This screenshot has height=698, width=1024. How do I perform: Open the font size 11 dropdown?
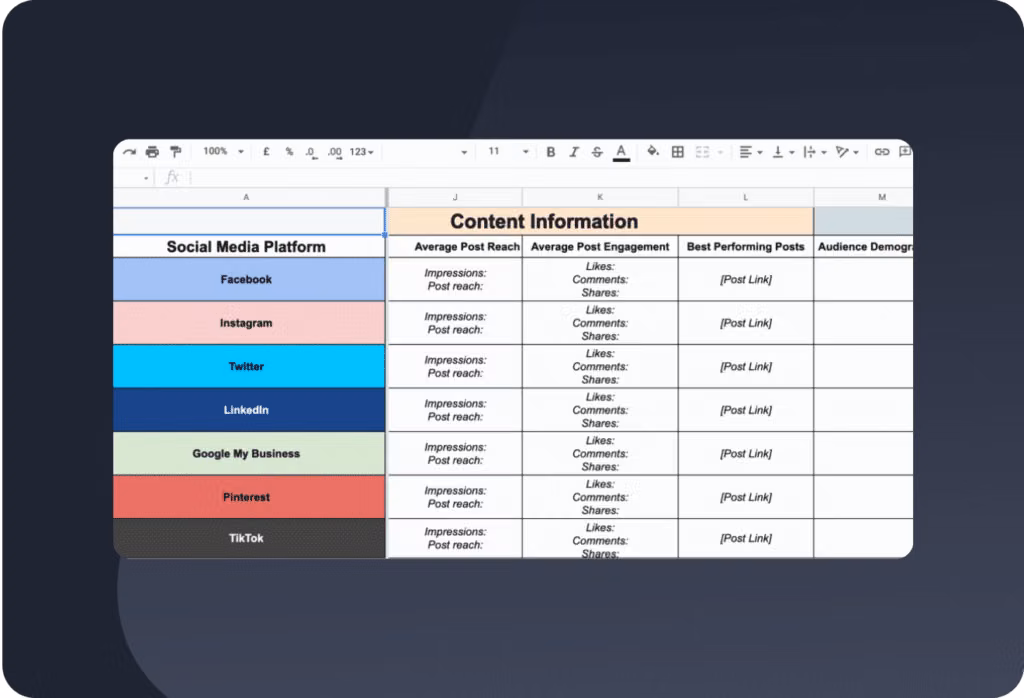pyautogui.click(x=508, y=152)
